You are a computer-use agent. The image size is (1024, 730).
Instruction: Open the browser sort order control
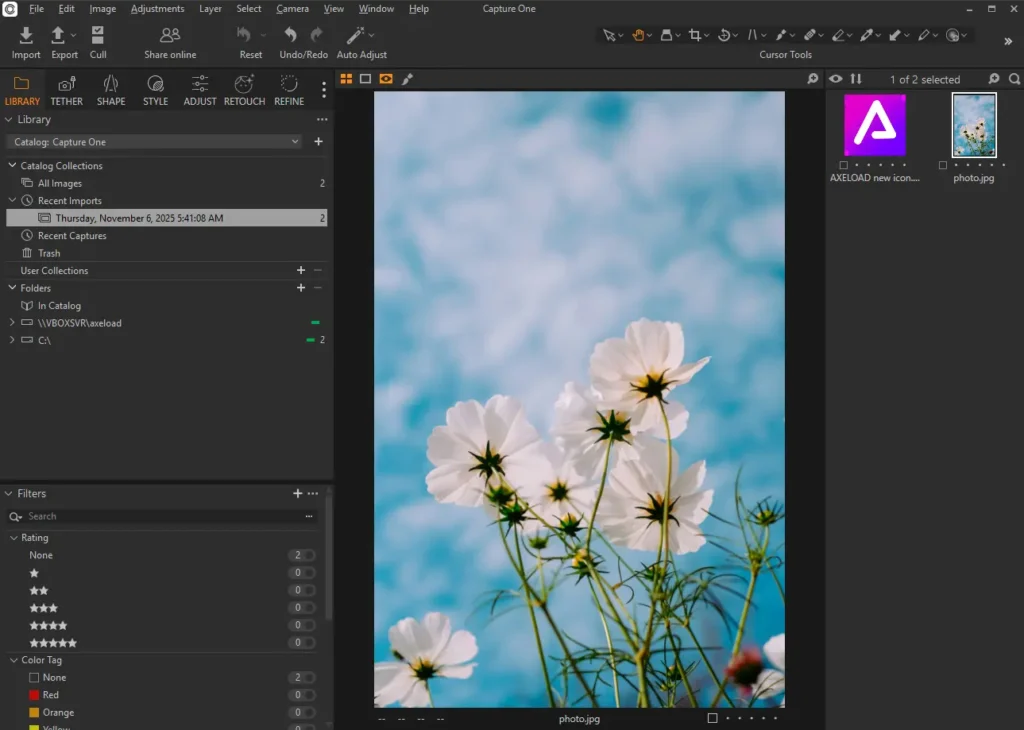[x=856, y=79]
